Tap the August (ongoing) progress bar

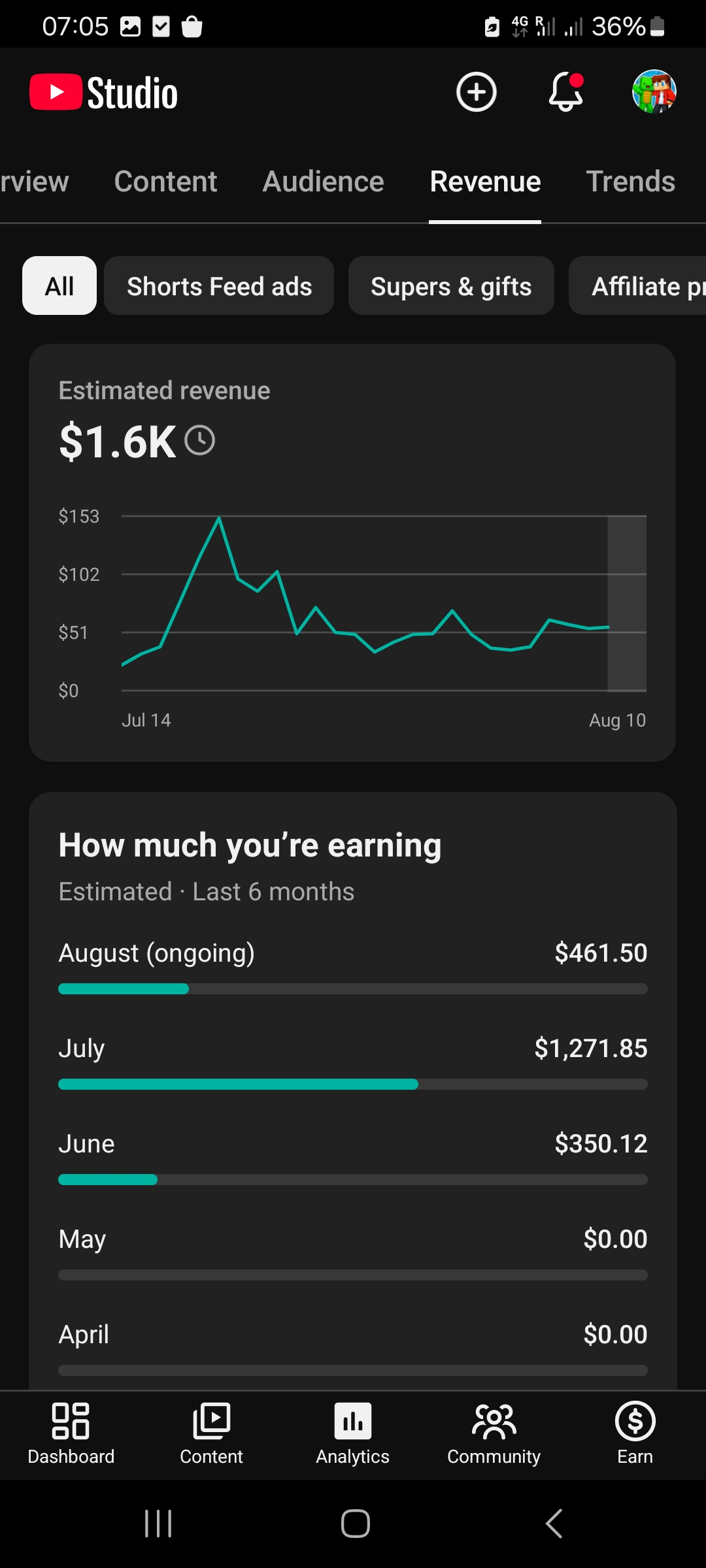click(353, 988)
